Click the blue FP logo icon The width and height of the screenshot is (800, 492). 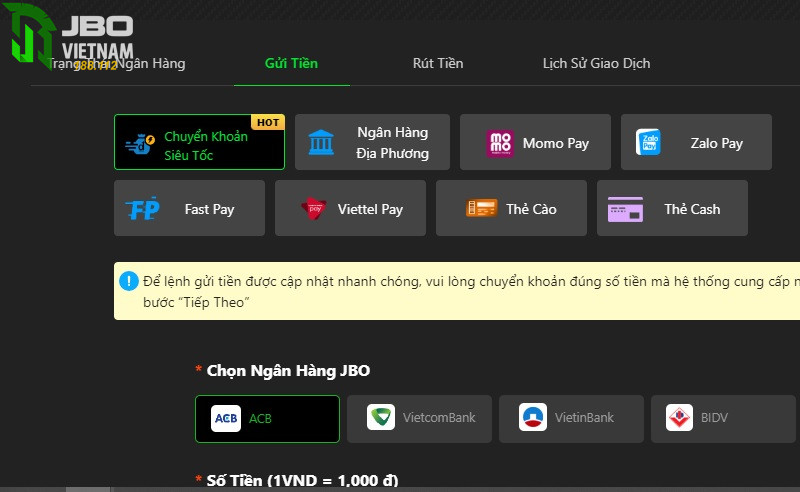coord(143,208)
